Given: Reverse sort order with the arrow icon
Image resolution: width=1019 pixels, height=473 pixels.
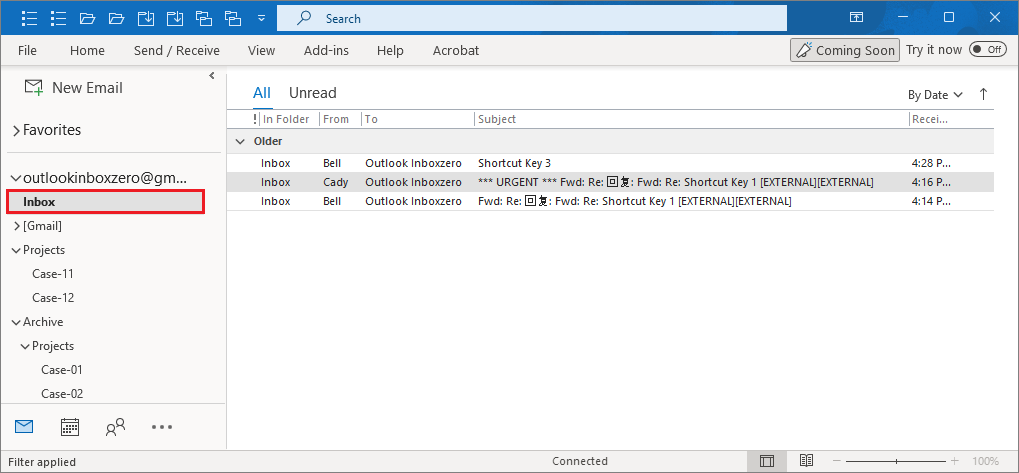Looking at the screenshot, I should coord(983,94).
